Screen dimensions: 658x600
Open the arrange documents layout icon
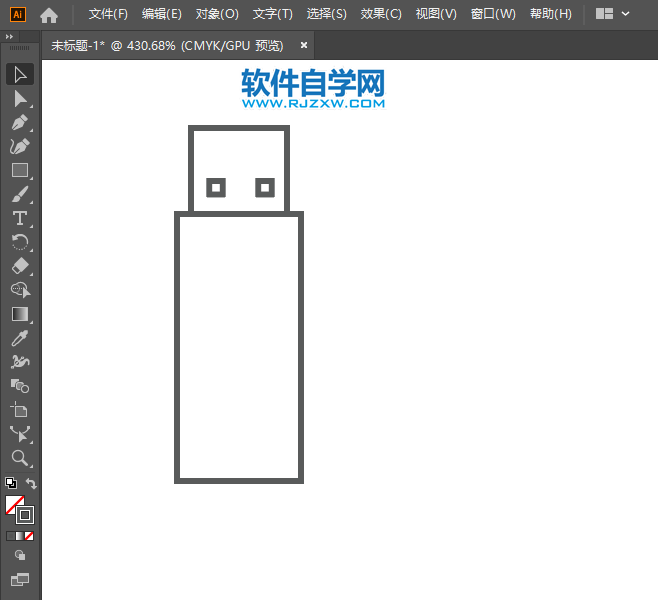(604, 14)
